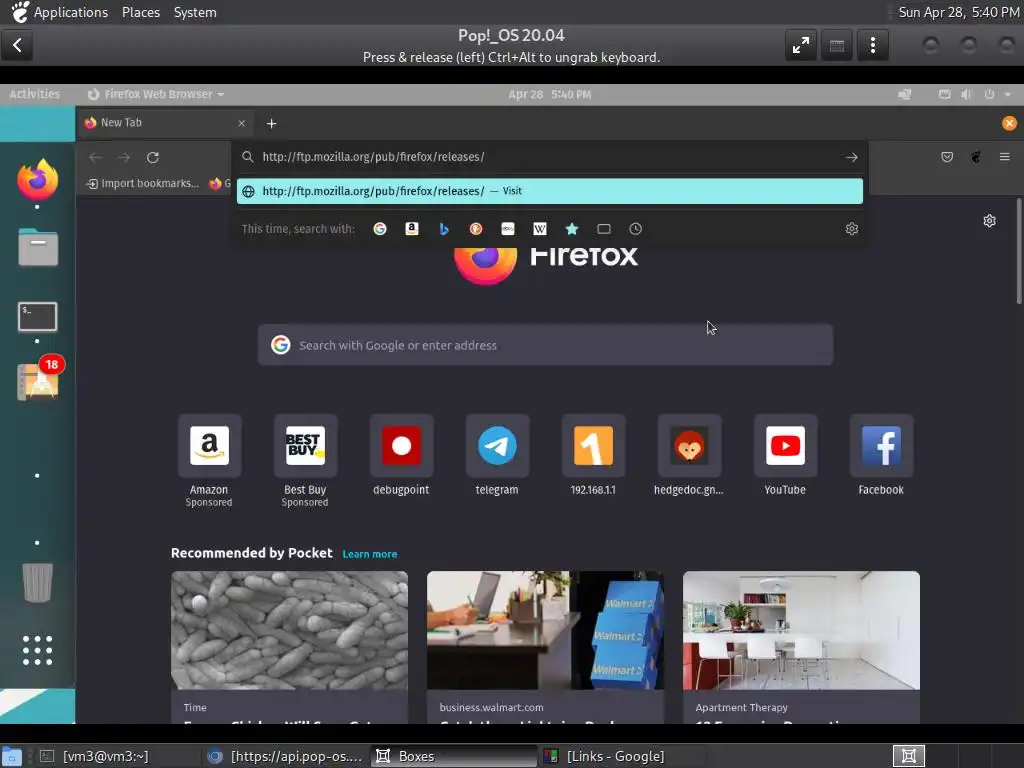
Task: Select the New Tab tab
Action: pos(163,123)
